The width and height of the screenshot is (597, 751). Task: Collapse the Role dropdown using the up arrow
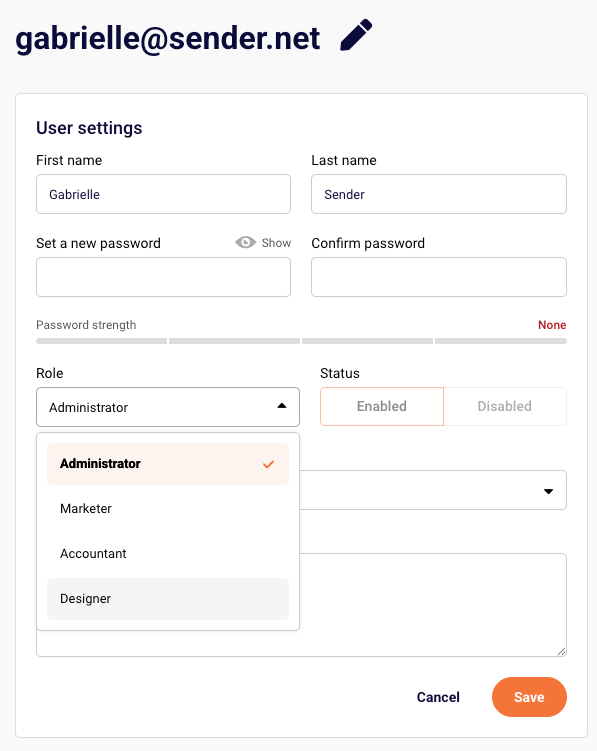click(x=282, y=406)
